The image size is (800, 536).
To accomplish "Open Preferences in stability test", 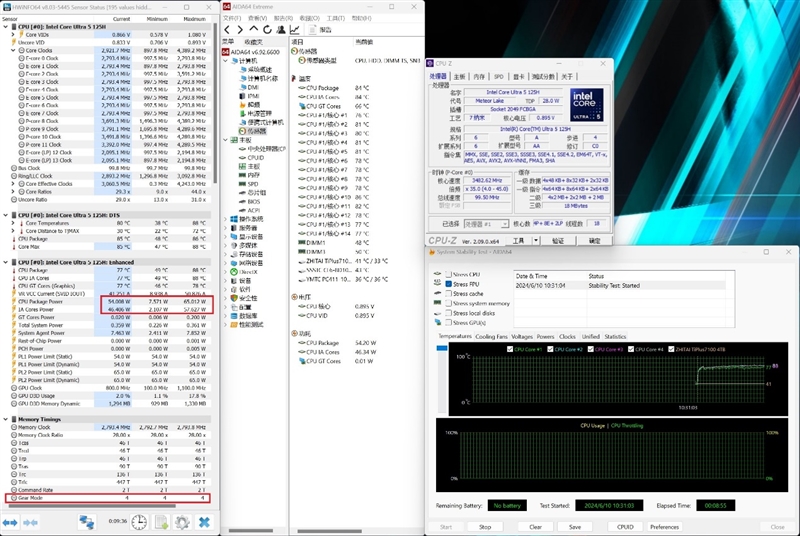I will pyautogui.click(x=665, y=527).
